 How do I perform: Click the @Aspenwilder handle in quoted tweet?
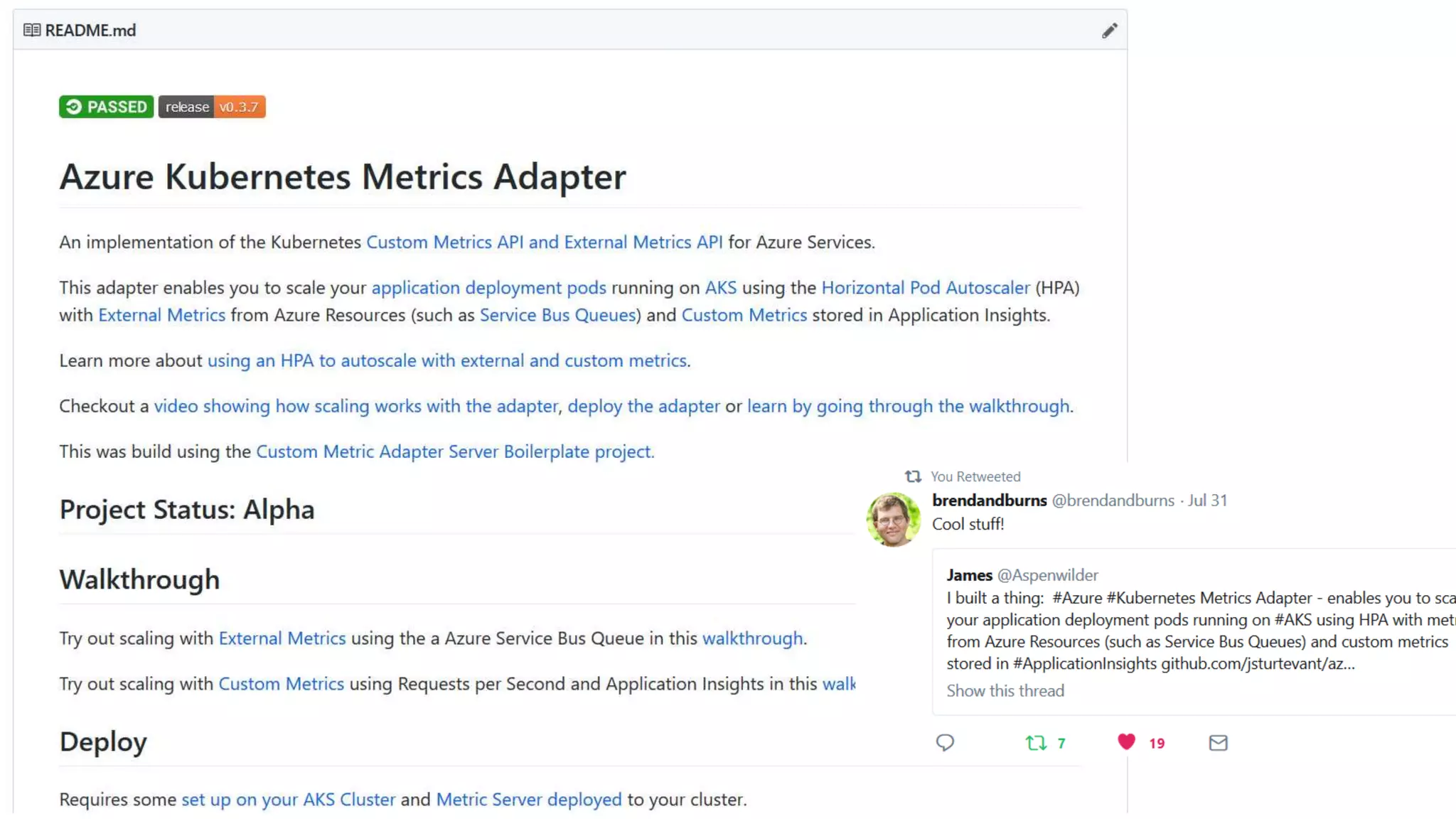pos(1047,575)
